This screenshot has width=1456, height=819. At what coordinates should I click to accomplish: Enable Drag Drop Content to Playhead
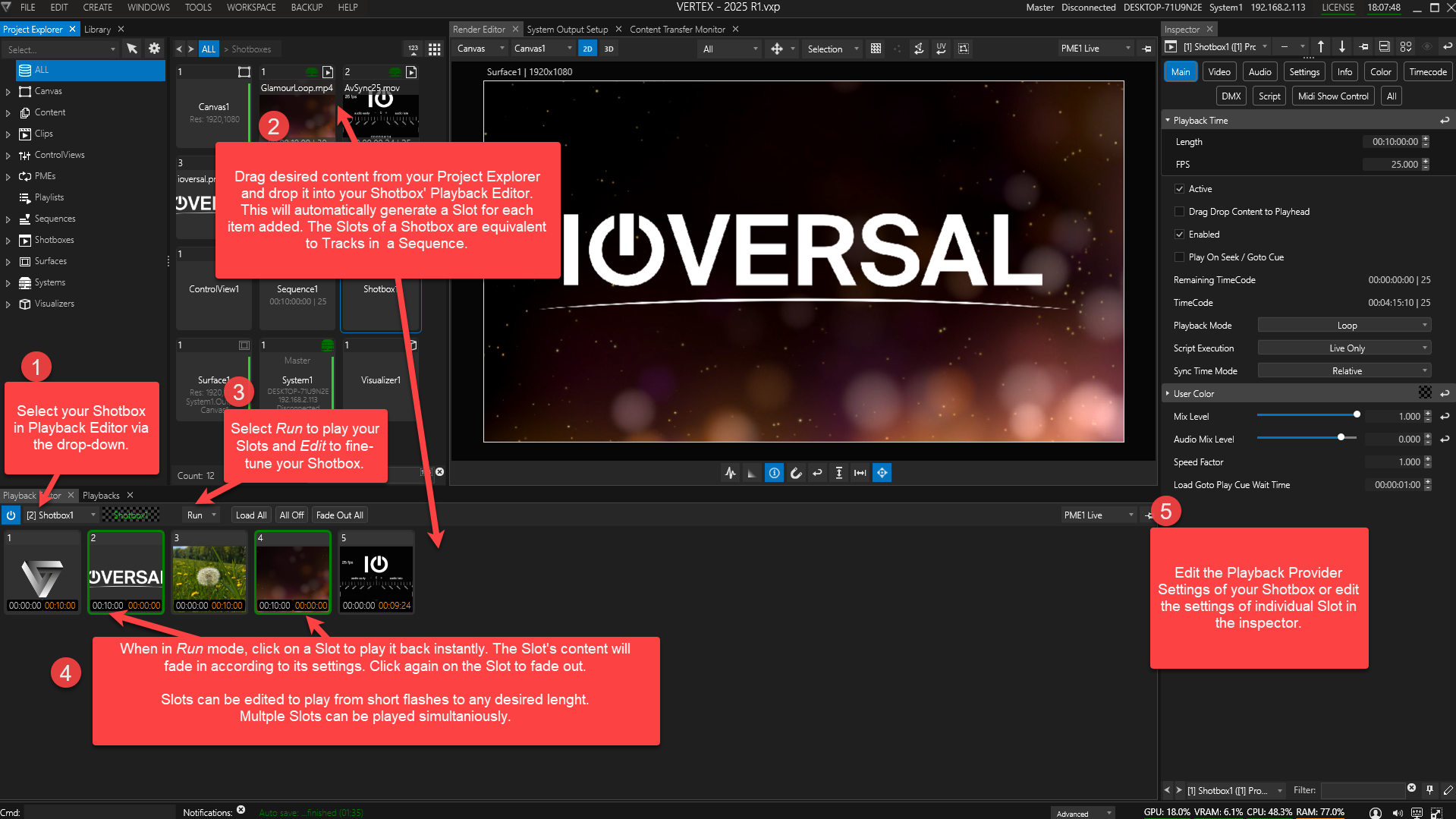tap(1179, 212)
